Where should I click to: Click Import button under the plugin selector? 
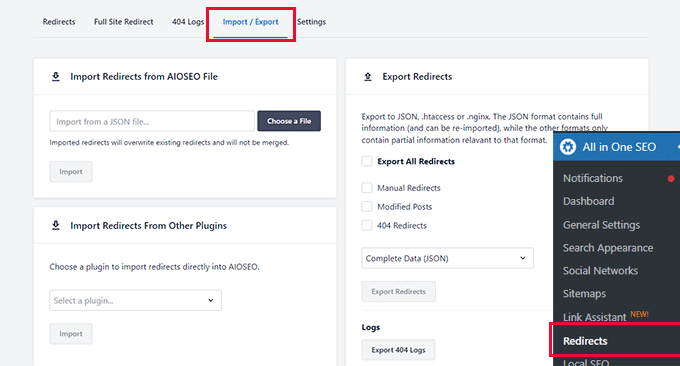(71, 334)
